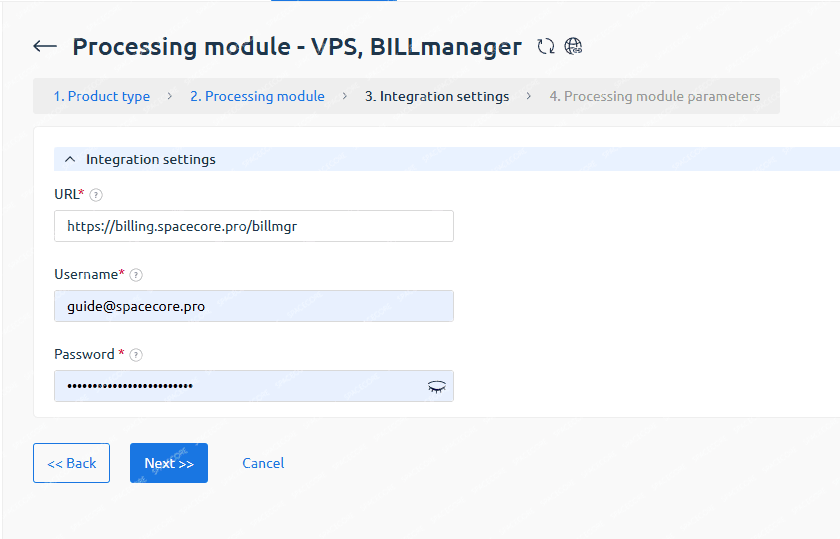Go to step 2 Processing module

(x=257, y=97)
